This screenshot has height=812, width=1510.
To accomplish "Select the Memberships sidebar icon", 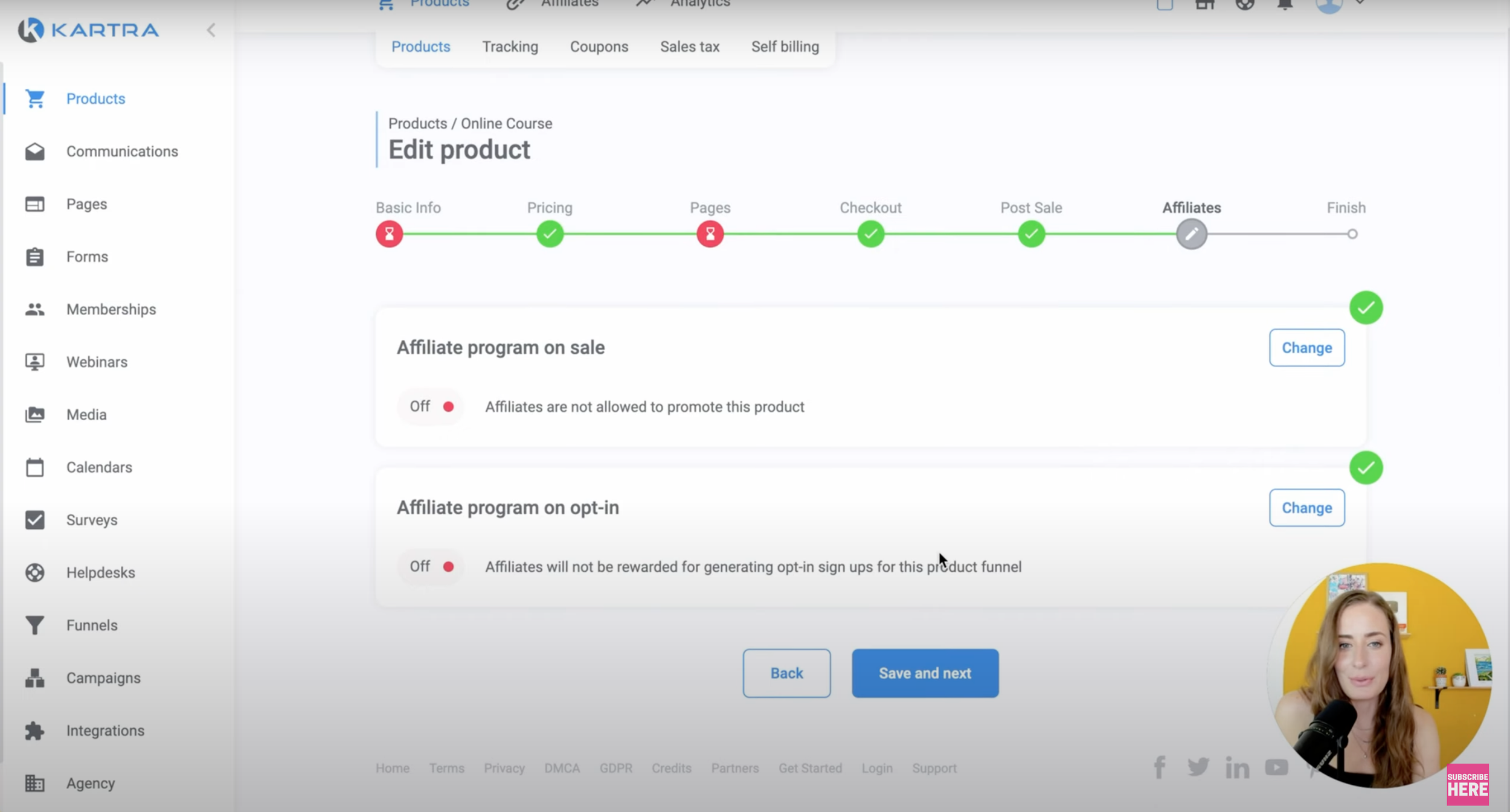I will [34, 309].
